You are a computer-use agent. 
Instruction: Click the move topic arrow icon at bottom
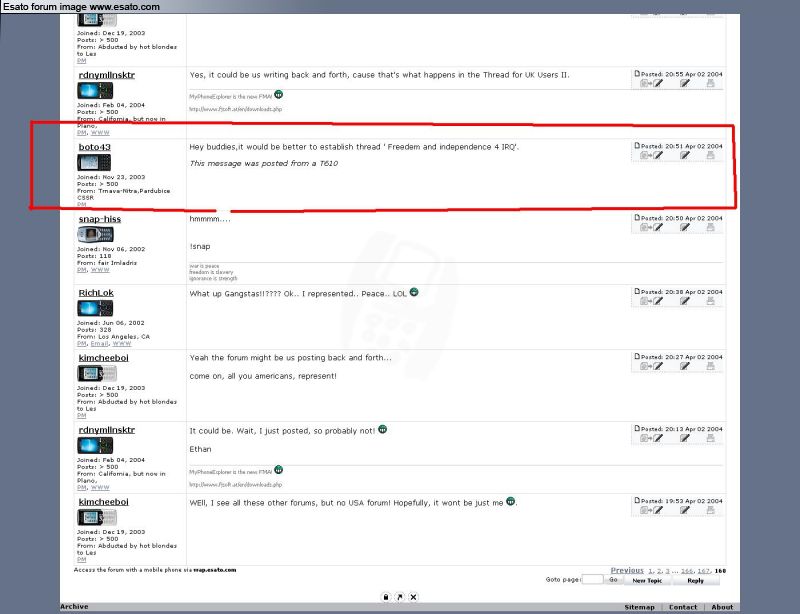tap(400, 597)
